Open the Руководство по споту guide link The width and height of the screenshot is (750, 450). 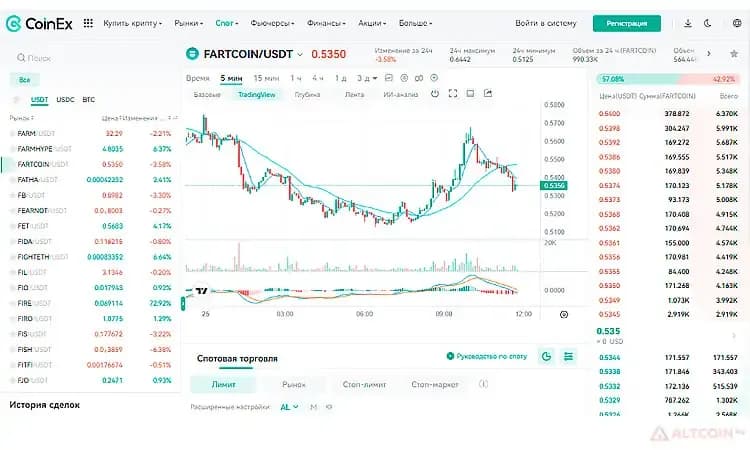coord(491,356)
